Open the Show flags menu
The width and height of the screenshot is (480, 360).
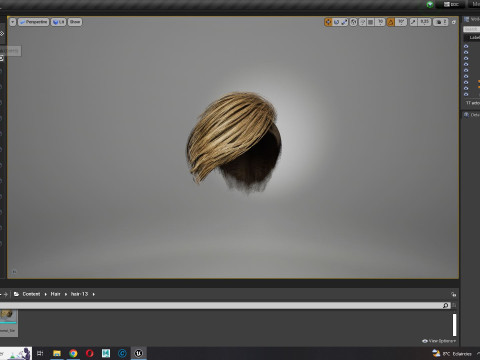pos(75,22)
